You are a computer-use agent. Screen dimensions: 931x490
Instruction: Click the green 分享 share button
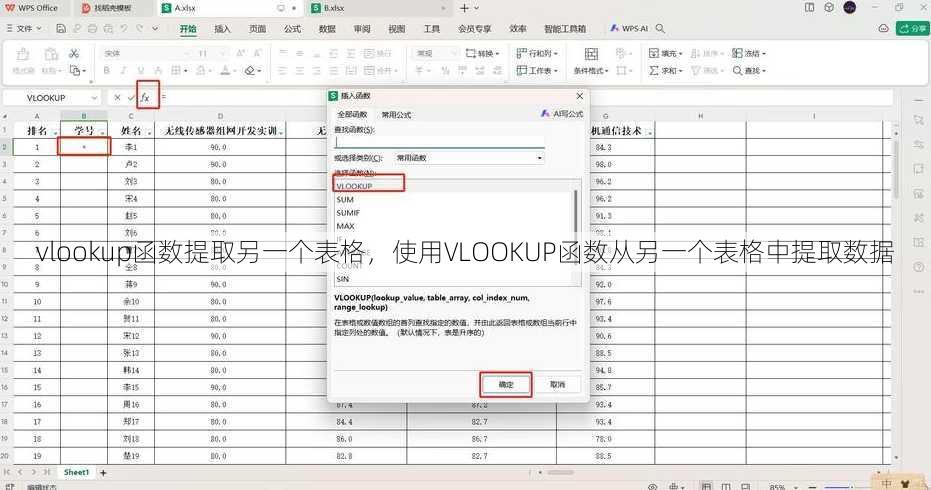pyautogui.click(x=913, y=29)
